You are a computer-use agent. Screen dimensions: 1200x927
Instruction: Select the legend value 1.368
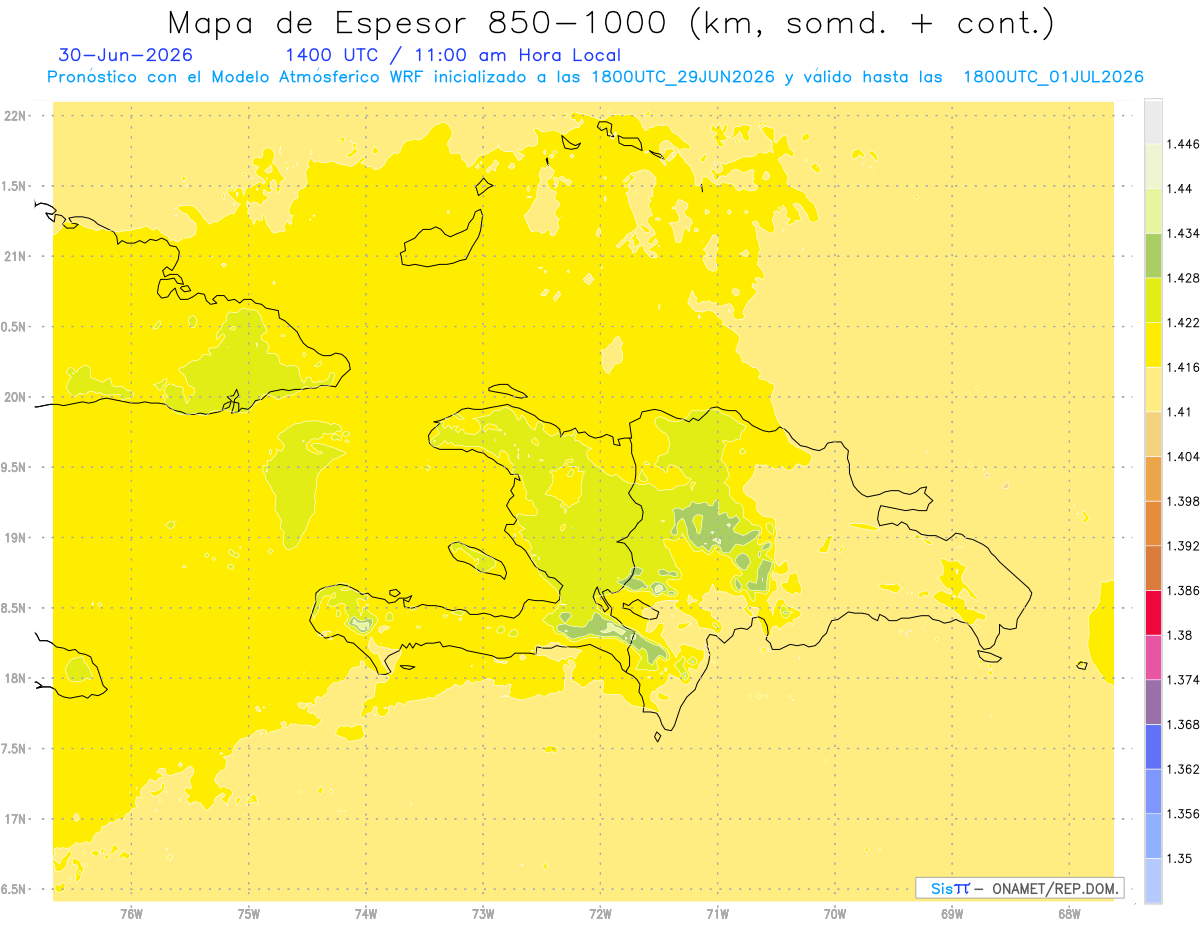tap(1185, 724)
